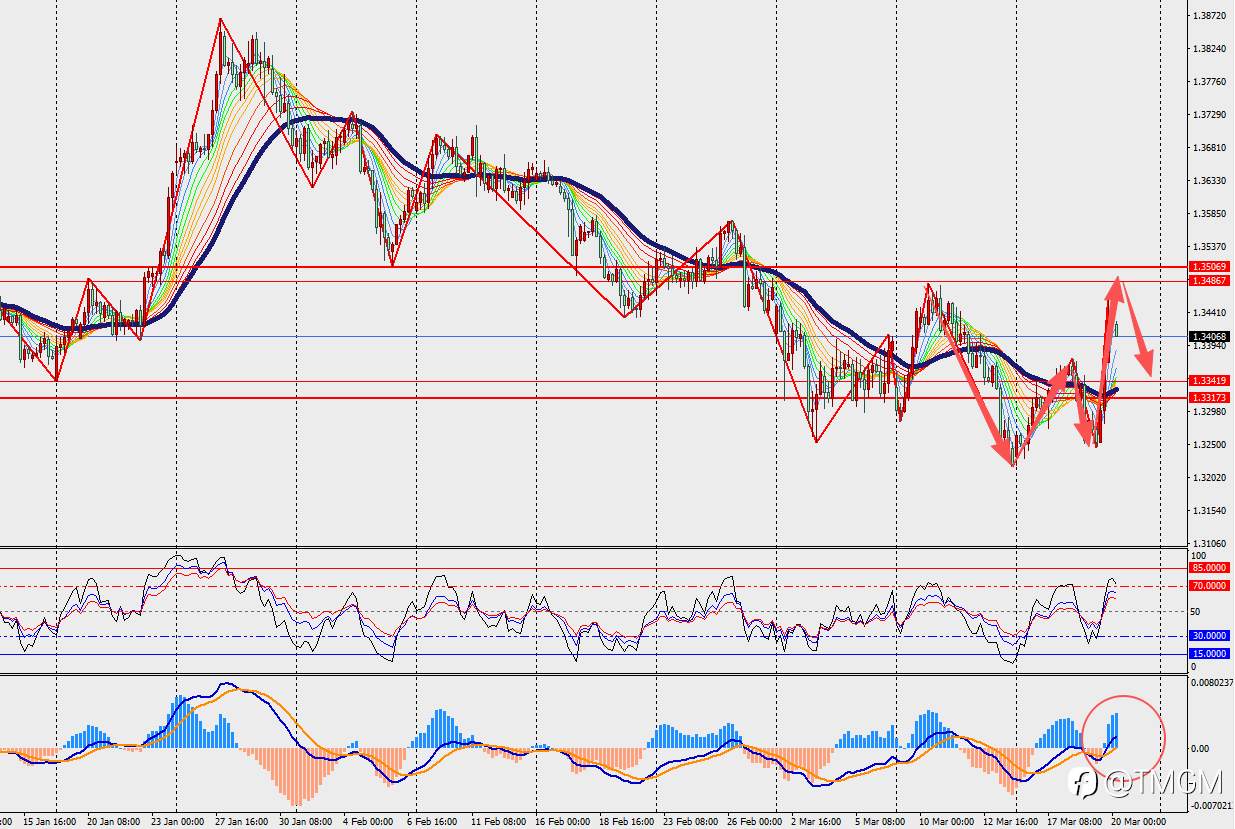
Task: Select the red 1.33173 level tag
Action: pyautogui.click(x=1209, y=398)
